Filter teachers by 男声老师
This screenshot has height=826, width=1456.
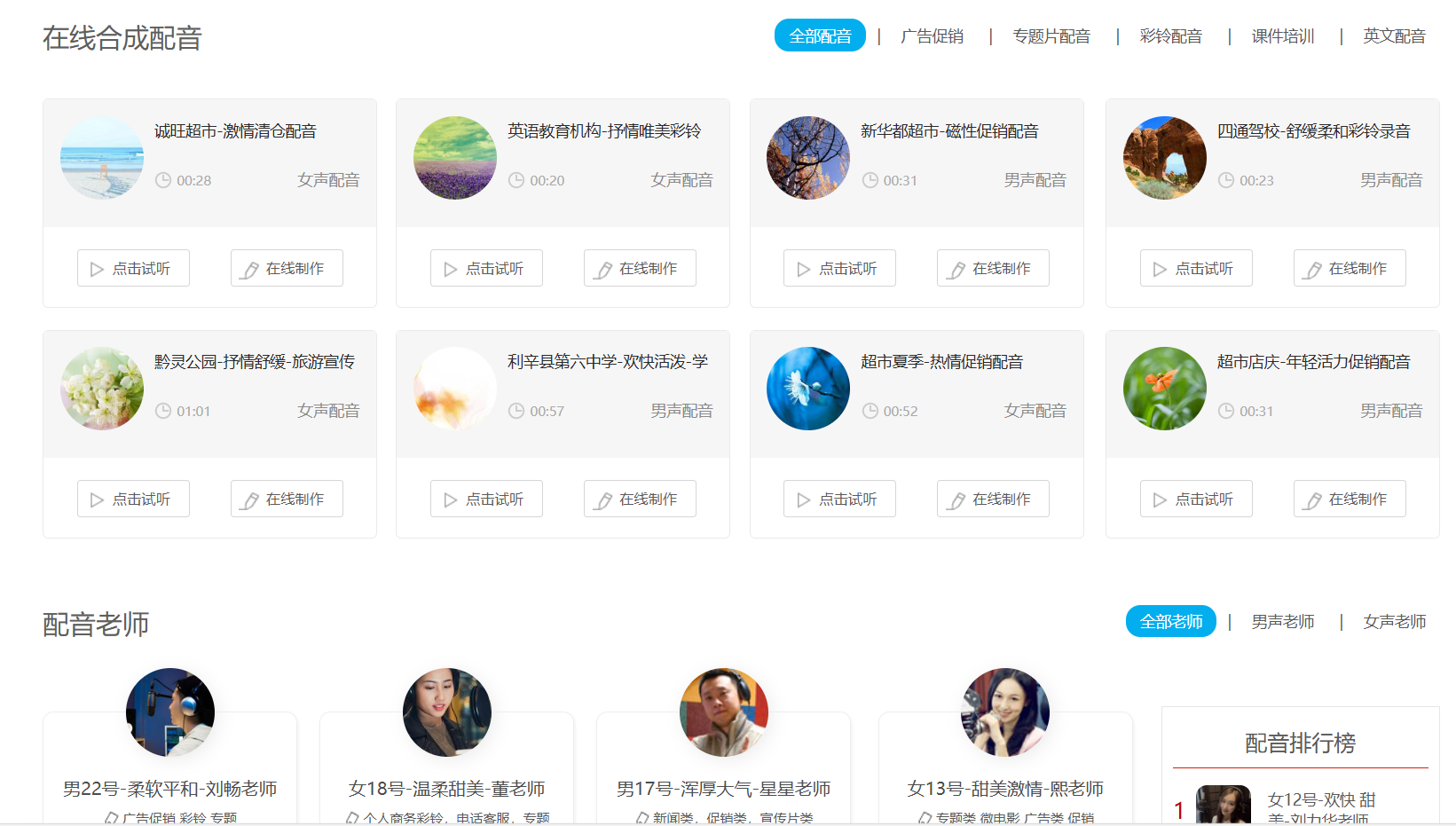pos(1282,622)
